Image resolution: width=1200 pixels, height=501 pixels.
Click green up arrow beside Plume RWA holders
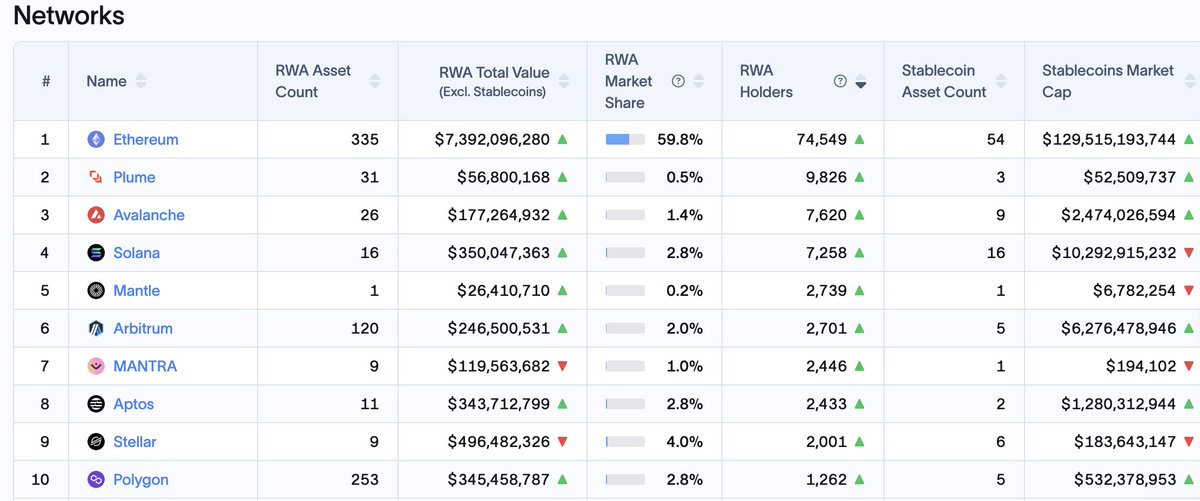[859, 177]
